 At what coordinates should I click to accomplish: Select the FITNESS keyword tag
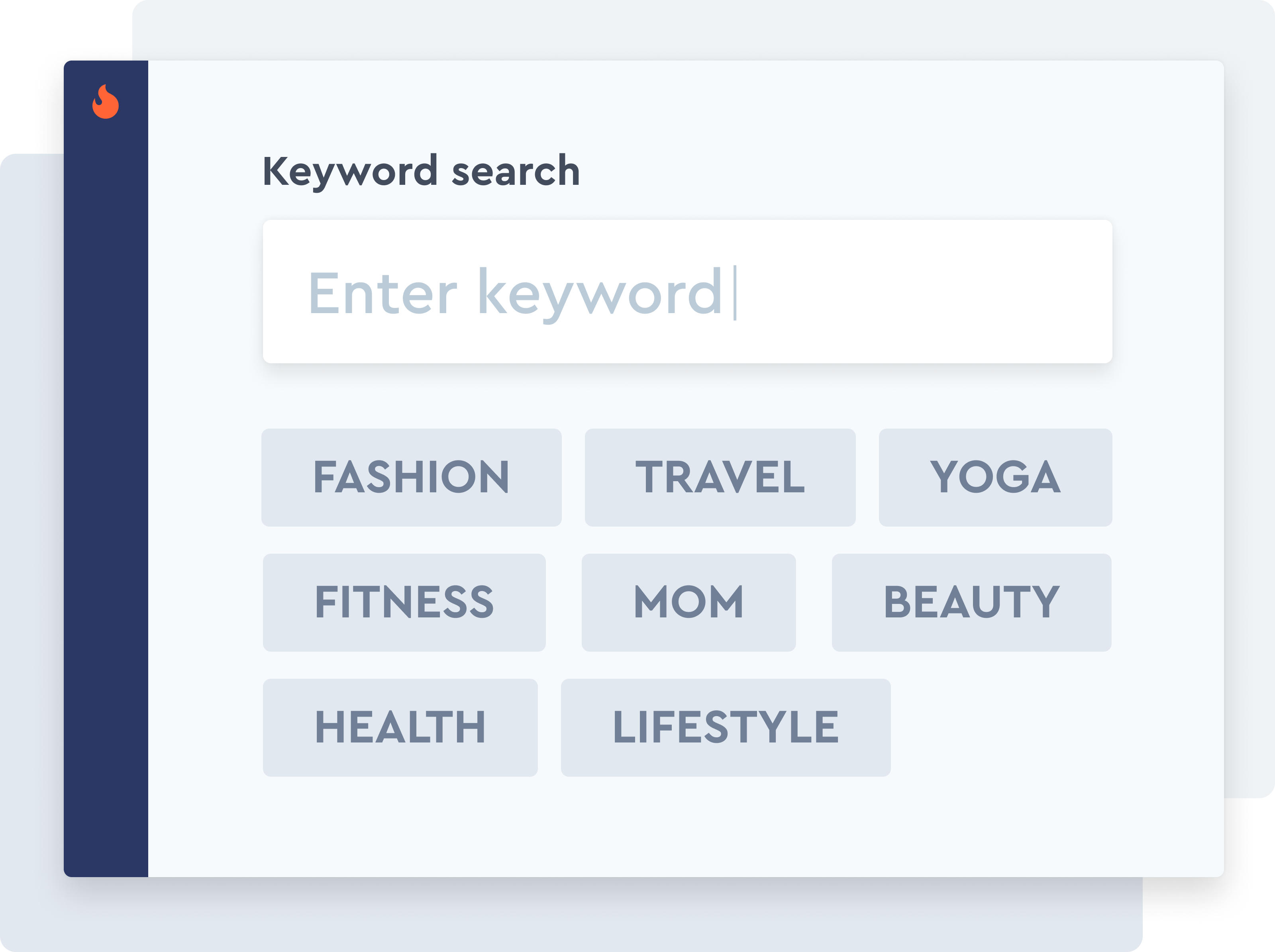click(x=404, y=602)
